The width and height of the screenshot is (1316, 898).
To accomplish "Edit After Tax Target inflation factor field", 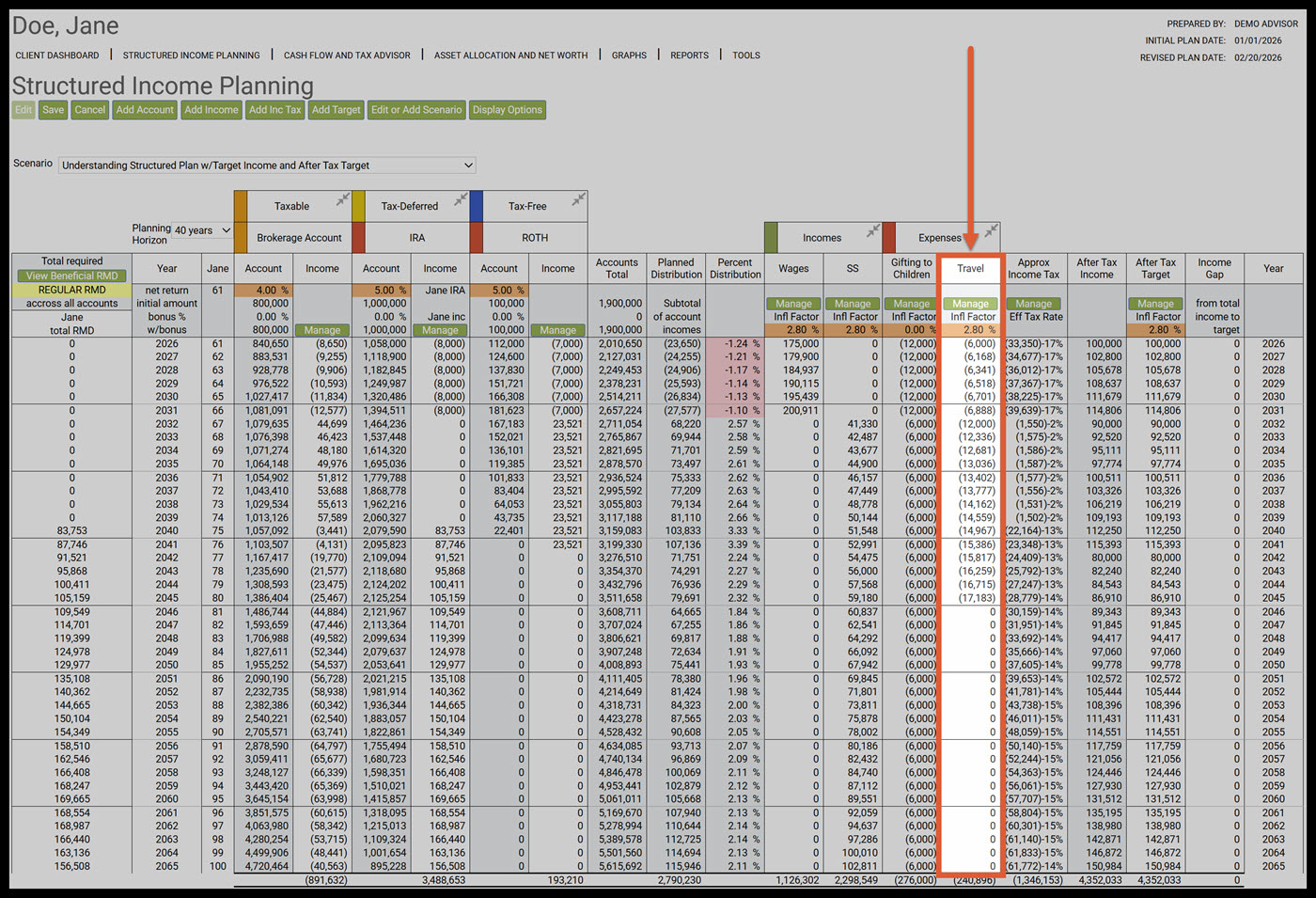I will coord(1156,330).
